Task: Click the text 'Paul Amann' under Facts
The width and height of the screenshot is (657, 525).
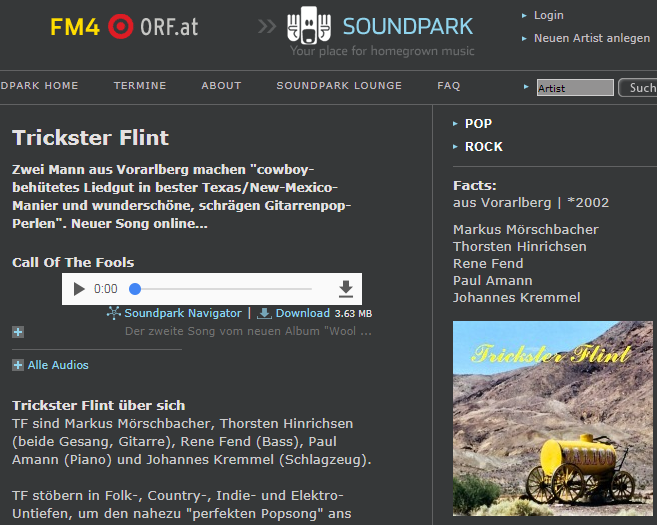Action: pyautogui.click(x=492, y=280)
